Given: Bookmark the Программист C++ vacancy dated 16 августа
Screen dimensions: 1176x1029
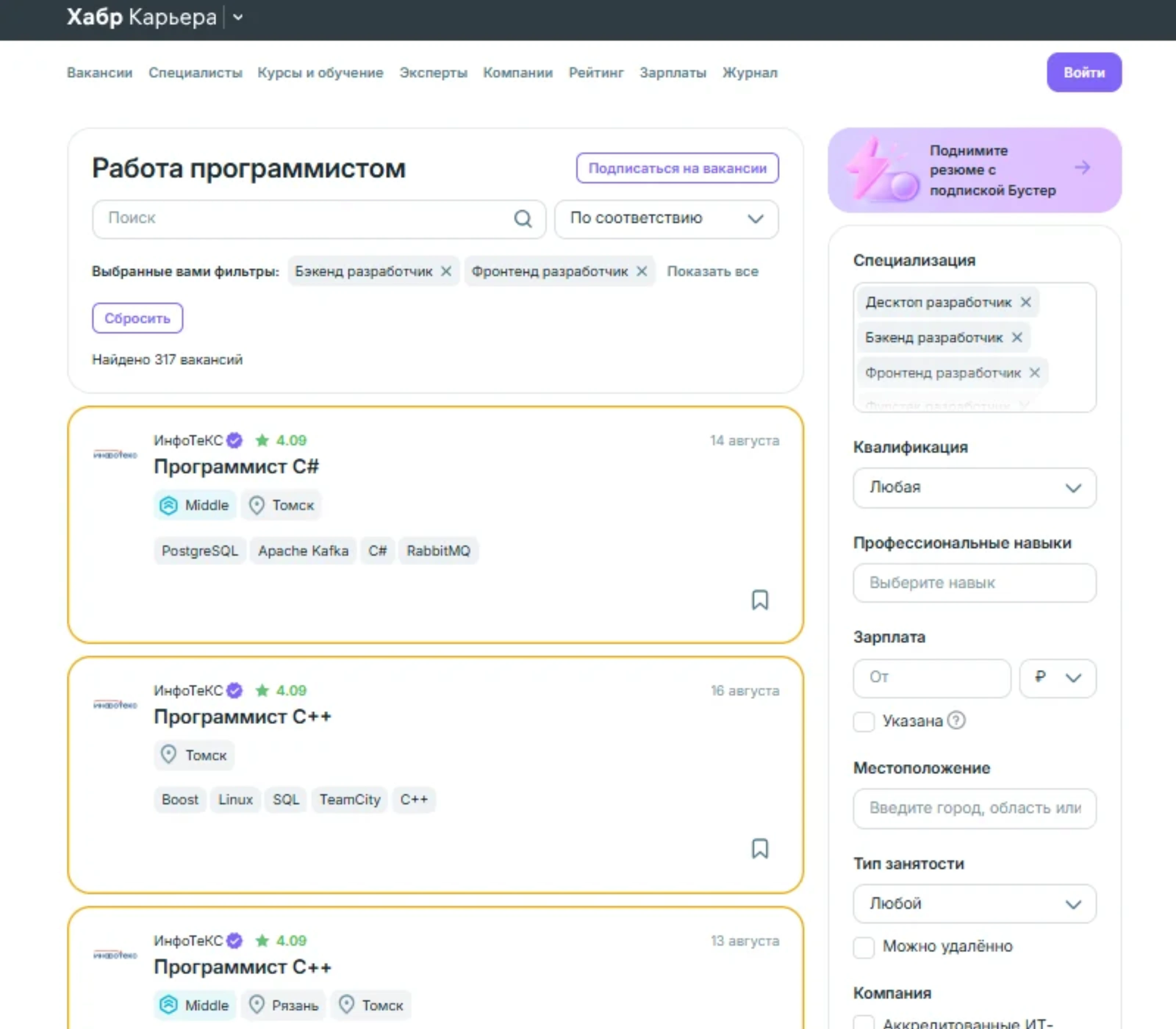Looking at the screenshot, I should click(x=760, y=849).
